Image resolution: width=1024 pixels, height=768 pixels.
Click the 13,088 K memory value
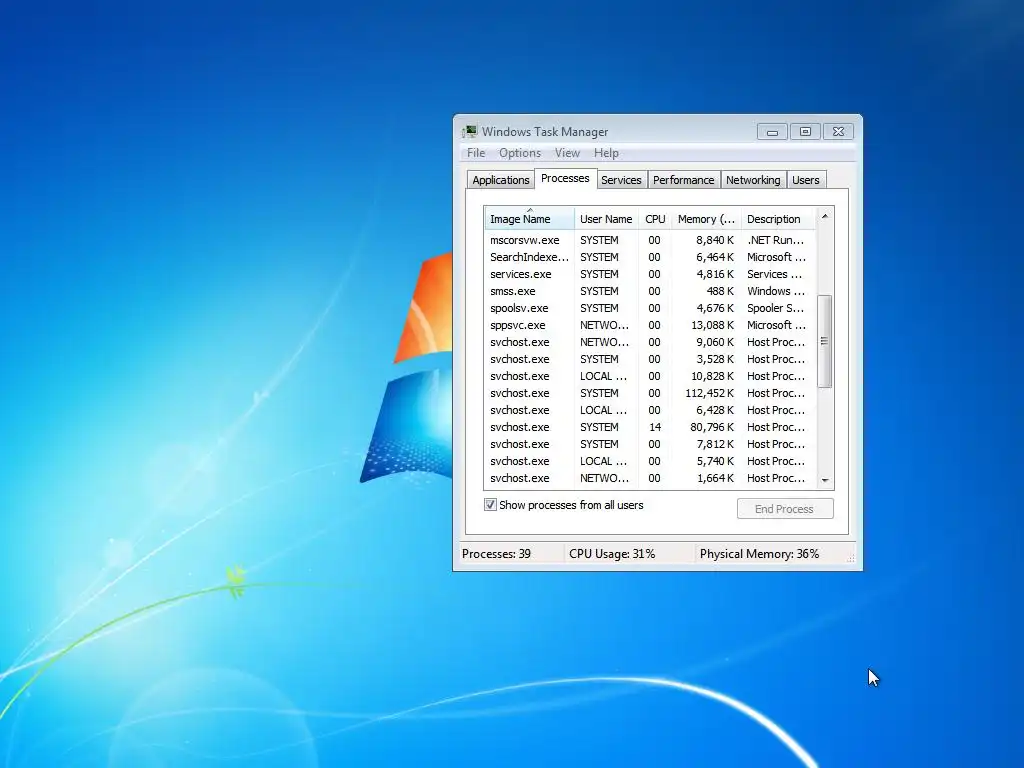click(x=712, y=325)
